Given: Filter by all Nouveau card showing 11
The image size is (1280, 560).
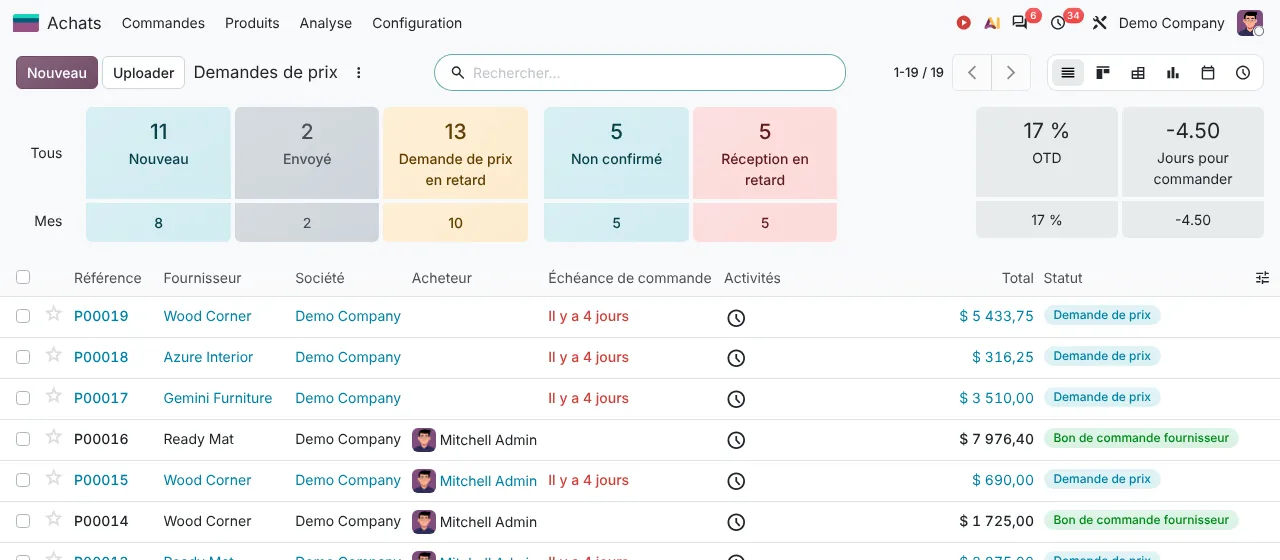Looking at the screenshot, I should (x=158, y=153).
